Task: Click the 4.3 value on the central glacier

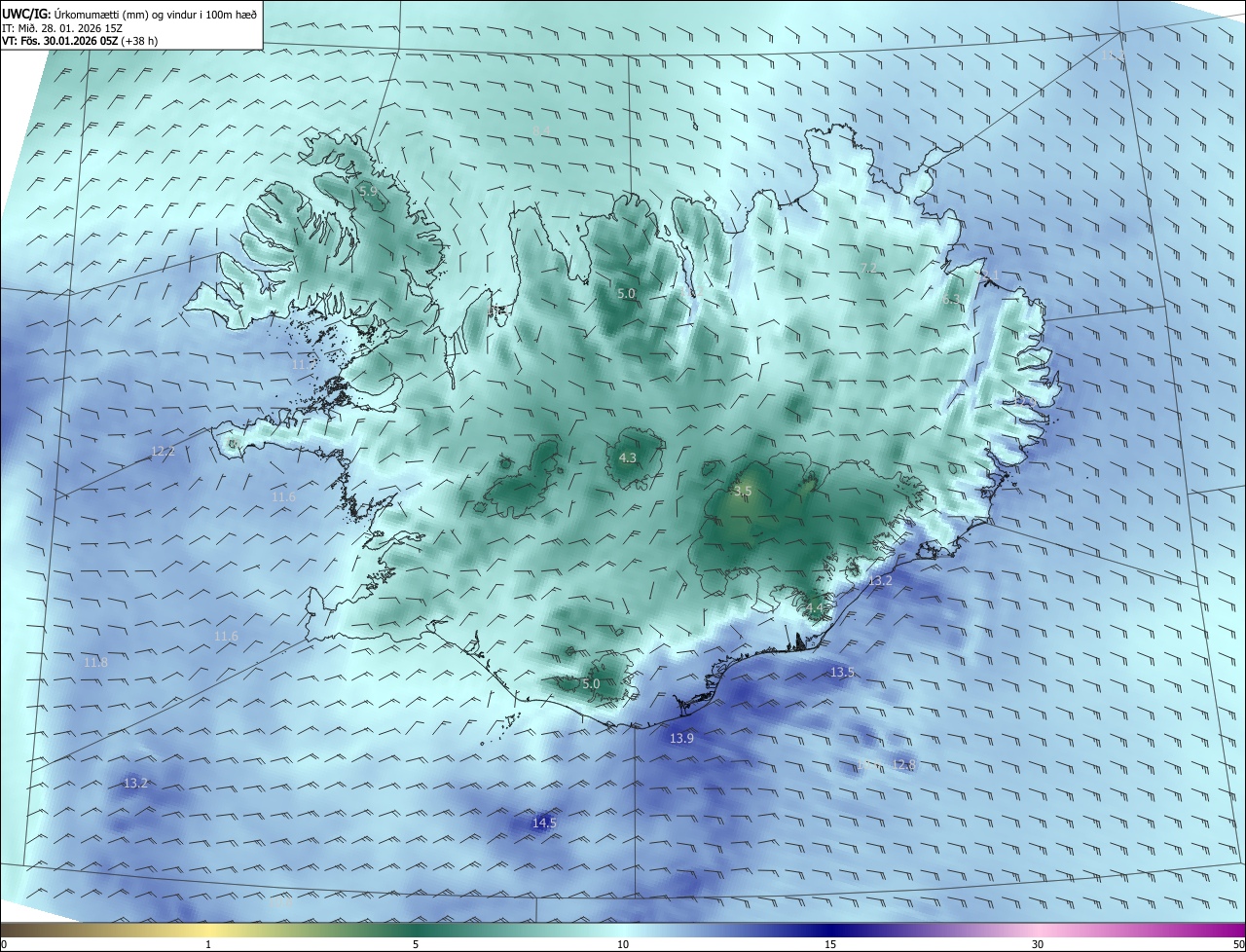Action: pos(628,458)
